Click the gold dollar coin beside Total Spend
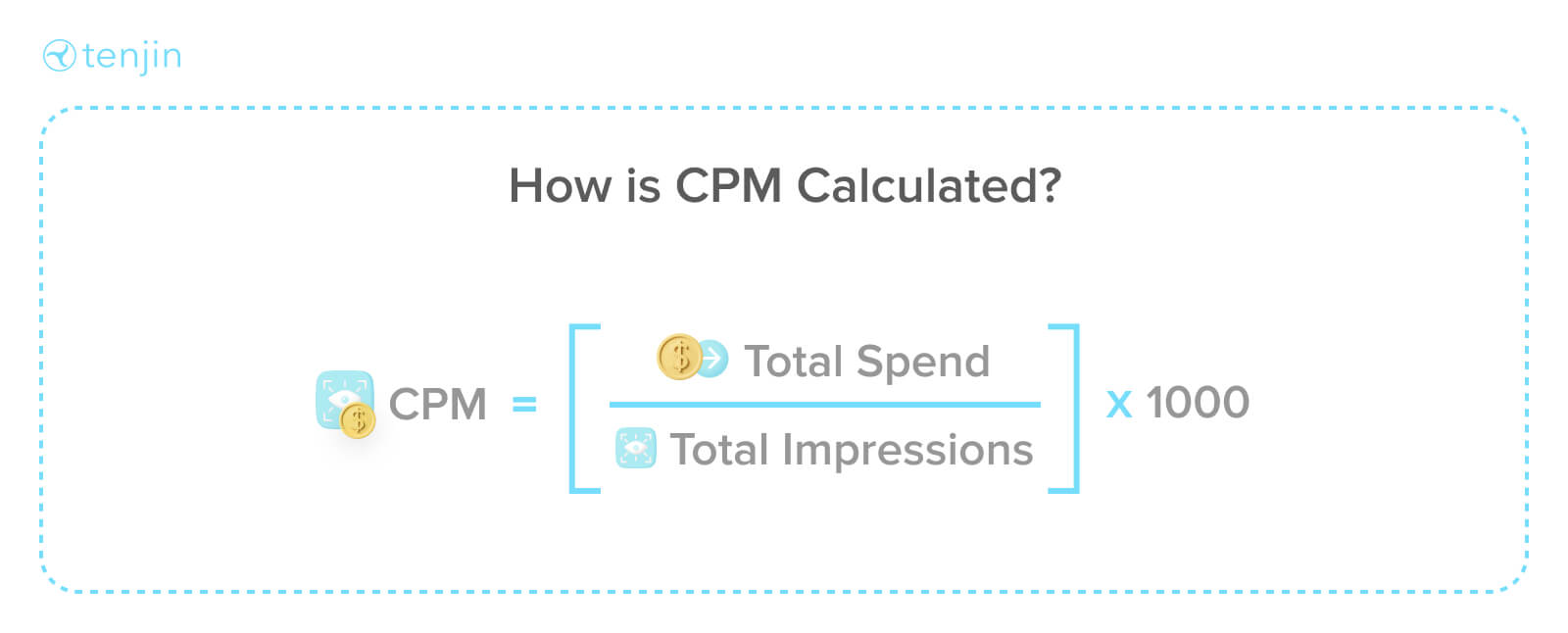1568x633 pixels. (678, 357)
